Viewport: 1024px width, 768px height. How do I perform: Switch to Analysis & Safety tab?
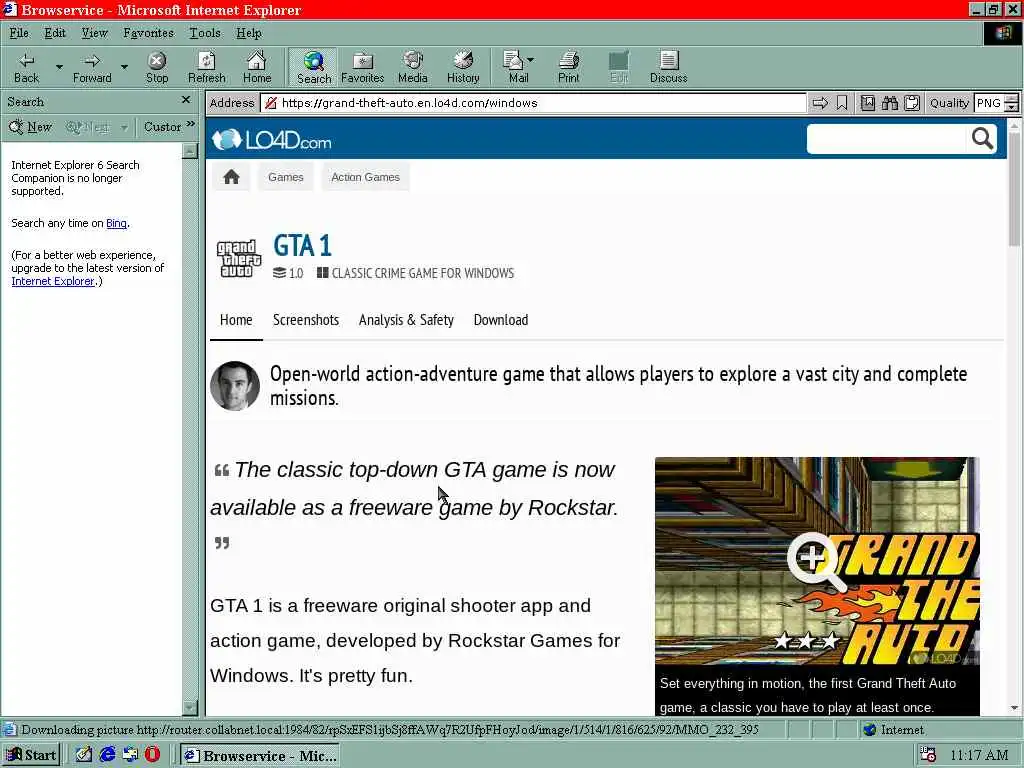click(x=406, y=320)
